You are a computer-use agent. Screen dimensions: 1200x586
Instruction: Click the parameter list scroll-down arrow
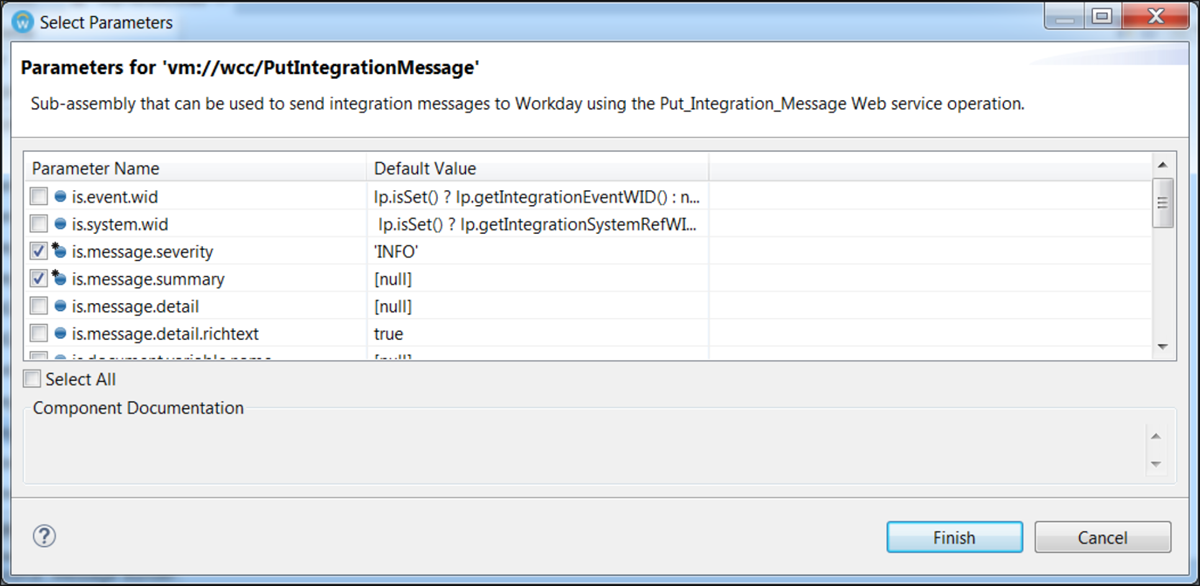(1161, 346)
